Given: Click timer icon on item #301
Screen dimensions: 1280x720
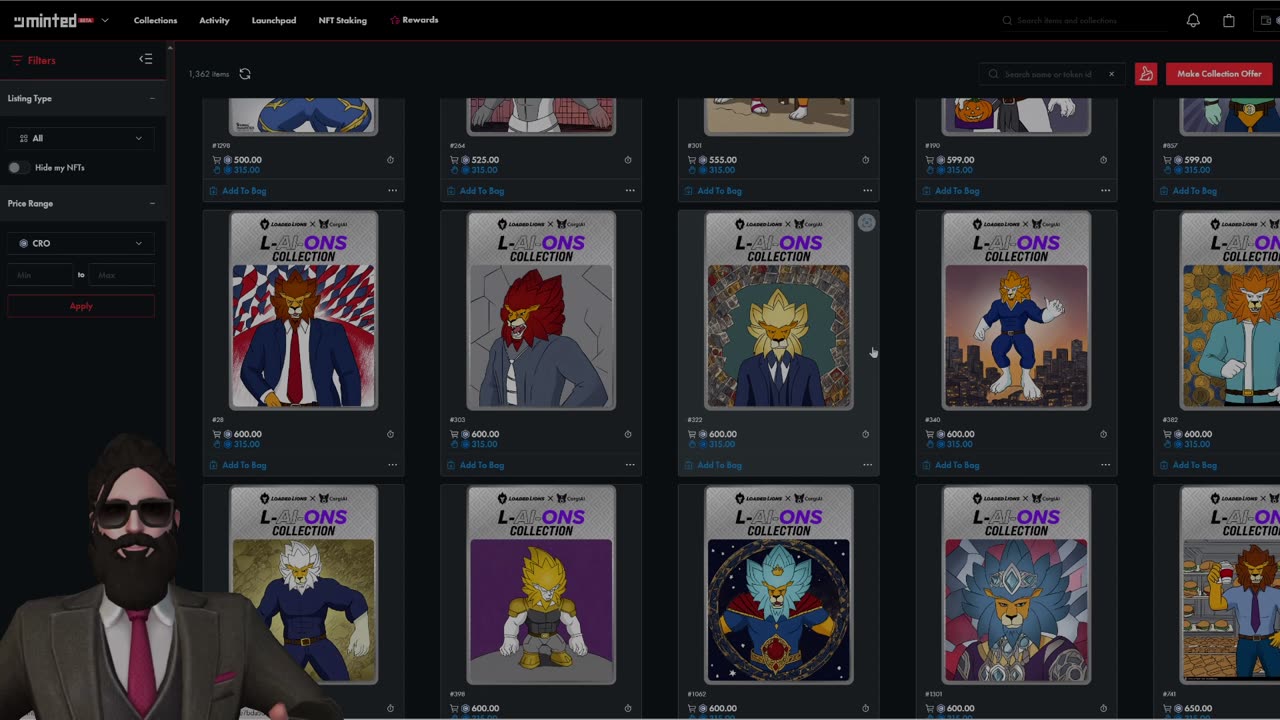Looking at the screenshot, I should [x=865, y=160].
